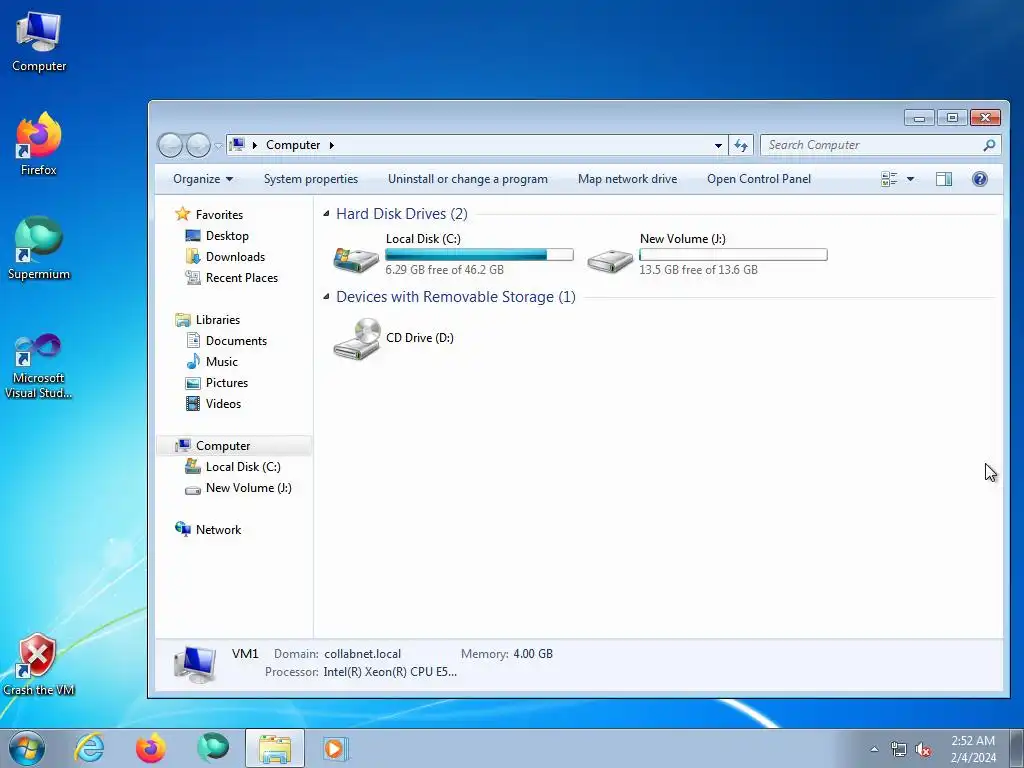This screenshot has height=768, width=1024.
Task: Select the Crash the VM shortcut
Action: (x=39, y=664)
